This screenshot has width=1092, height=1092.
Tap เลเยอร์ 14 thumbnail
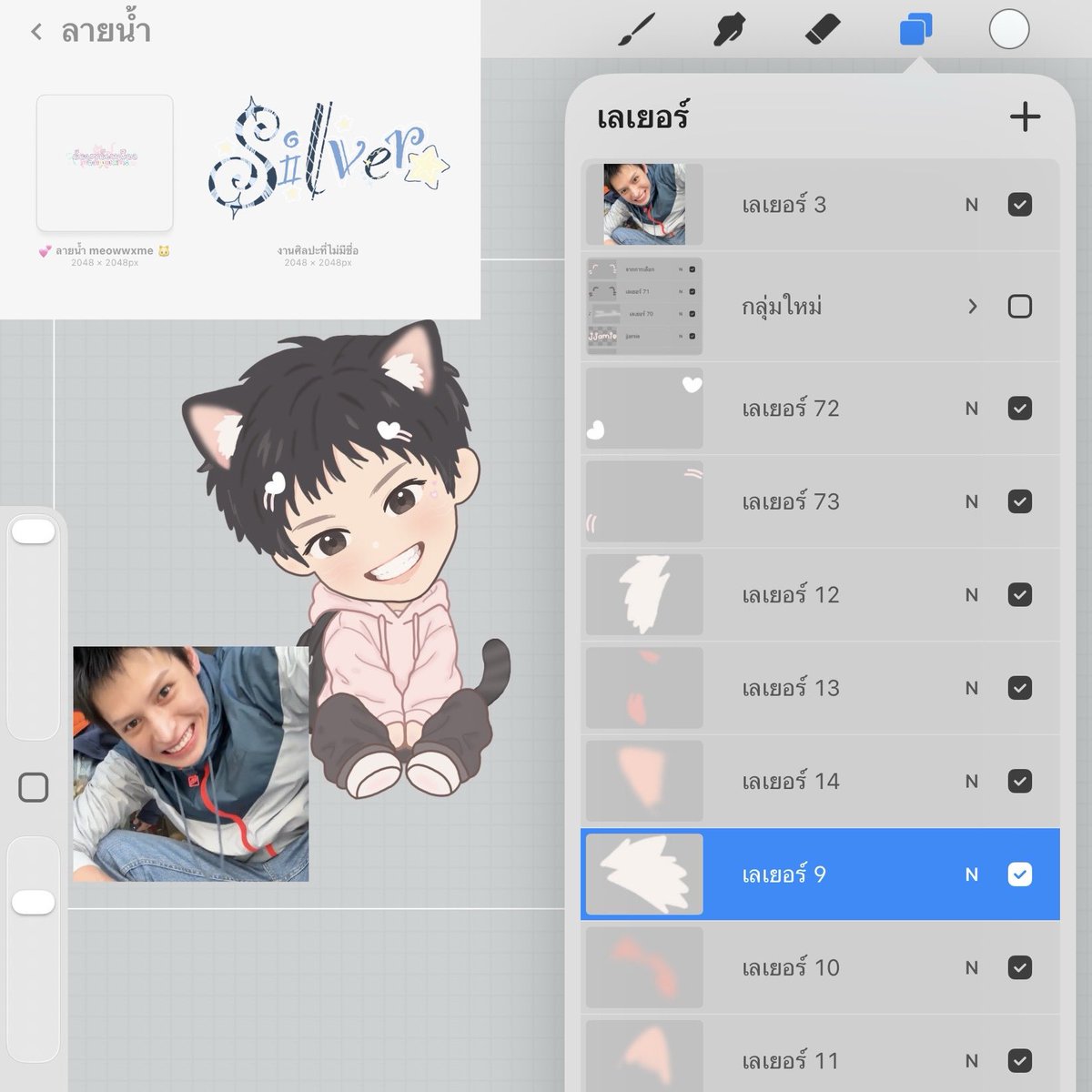coord(644,781)
